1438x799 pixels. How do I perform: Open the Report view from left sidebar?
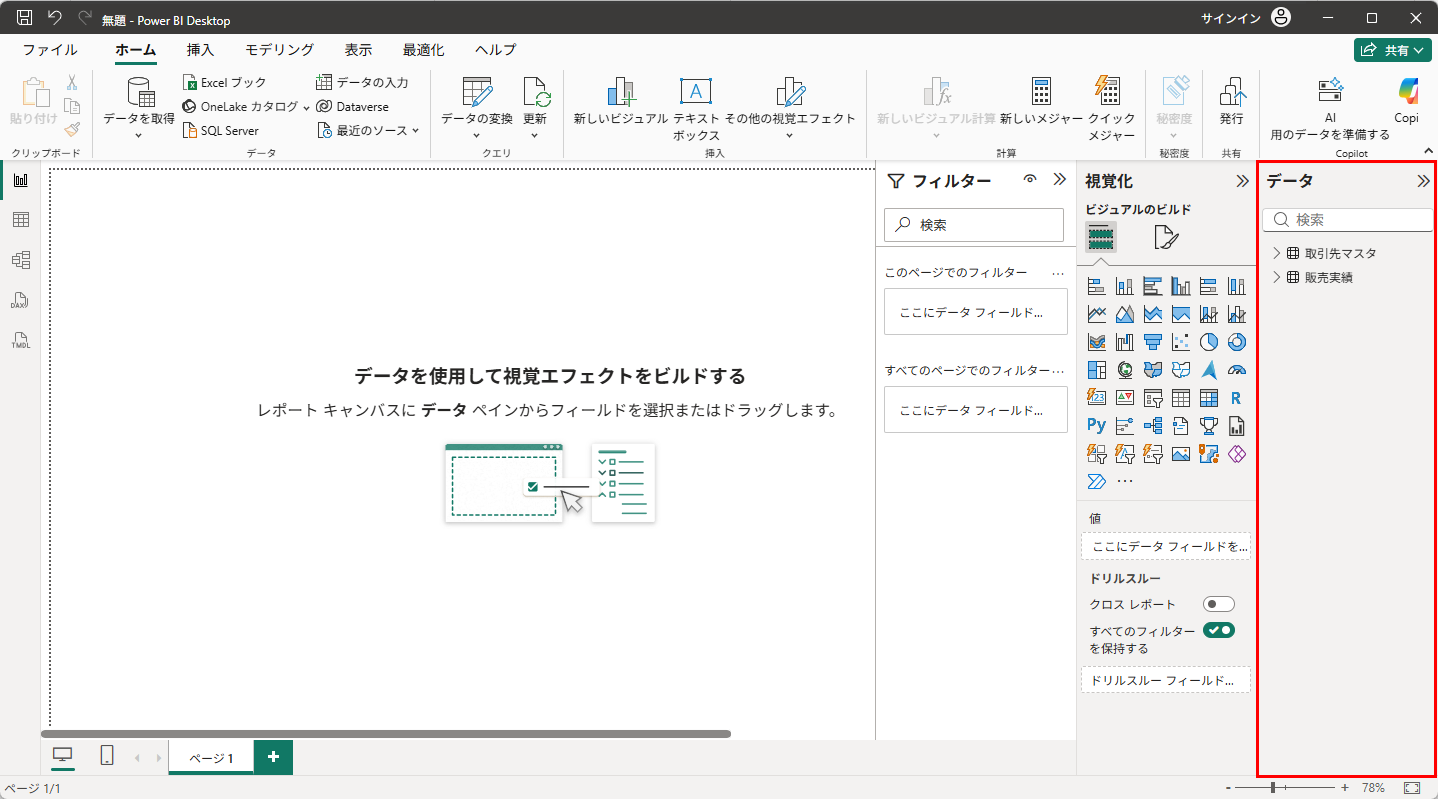20,180
